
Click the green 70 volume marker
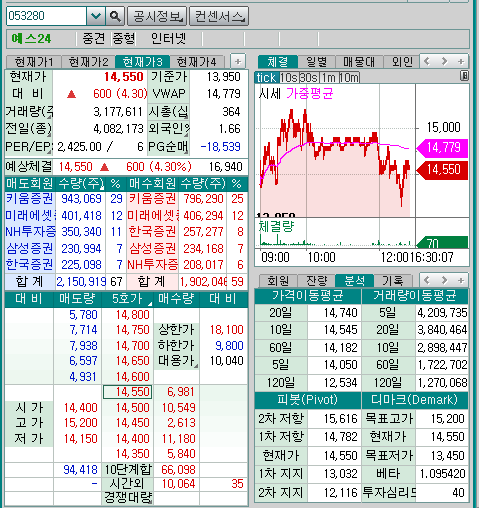coord(442,242)
